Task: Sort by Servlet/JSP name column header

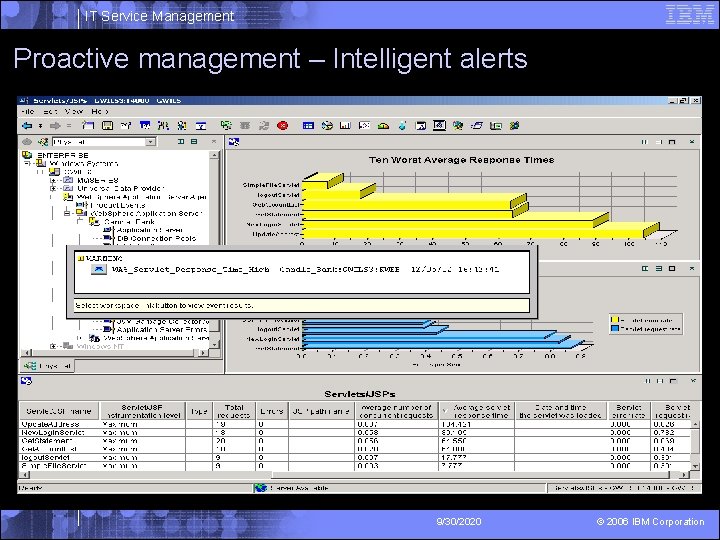Action: [59, 411]
